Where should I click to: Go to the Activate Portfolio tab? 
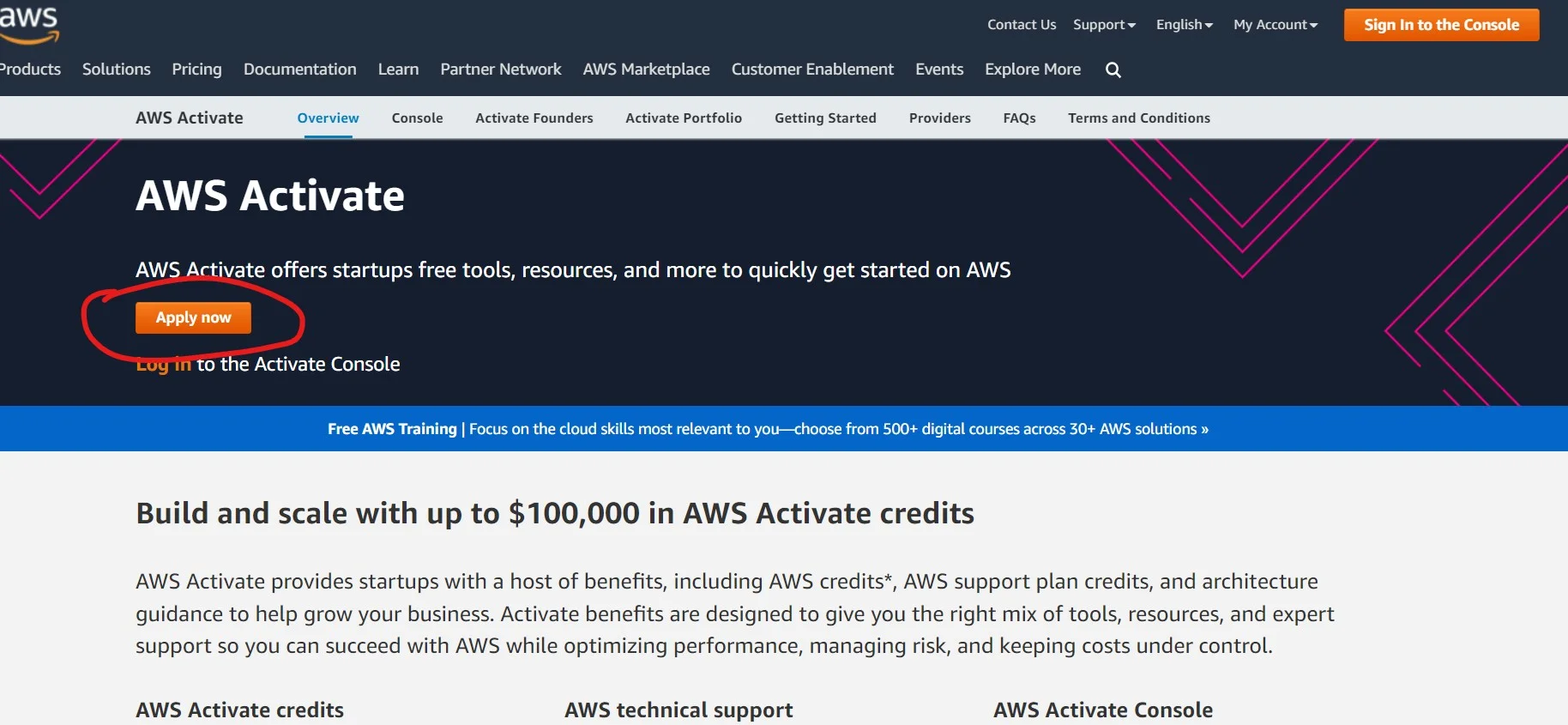[683, 118]
